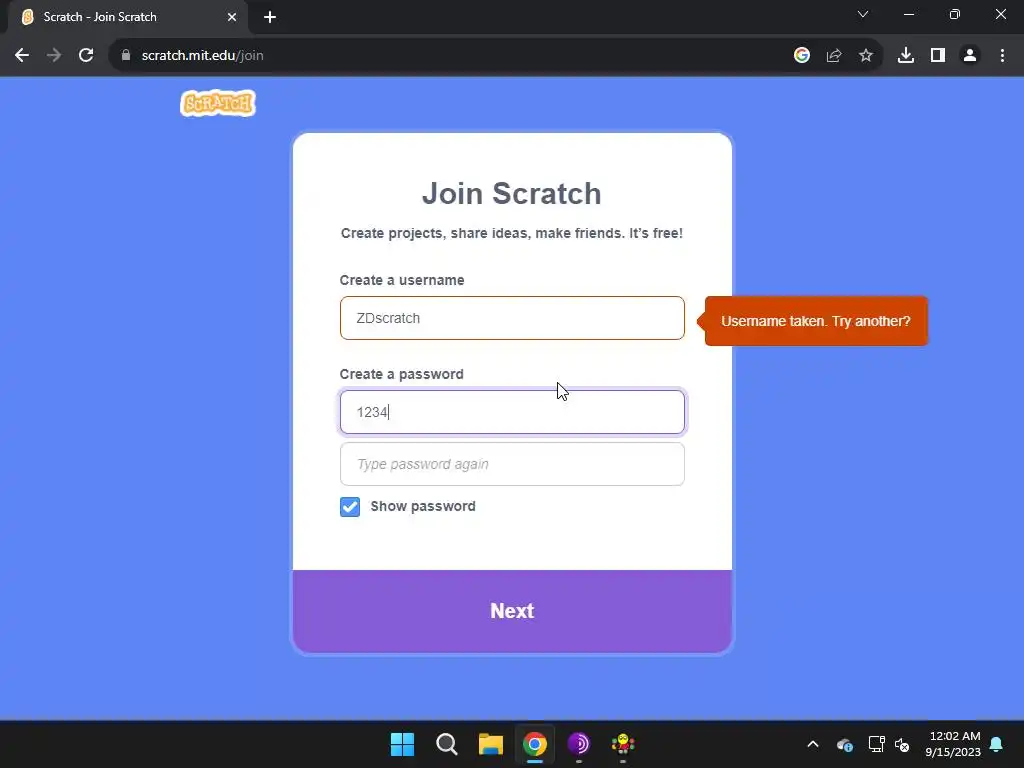
Task: Open network settings tray icon
Action: pos(876,744)
